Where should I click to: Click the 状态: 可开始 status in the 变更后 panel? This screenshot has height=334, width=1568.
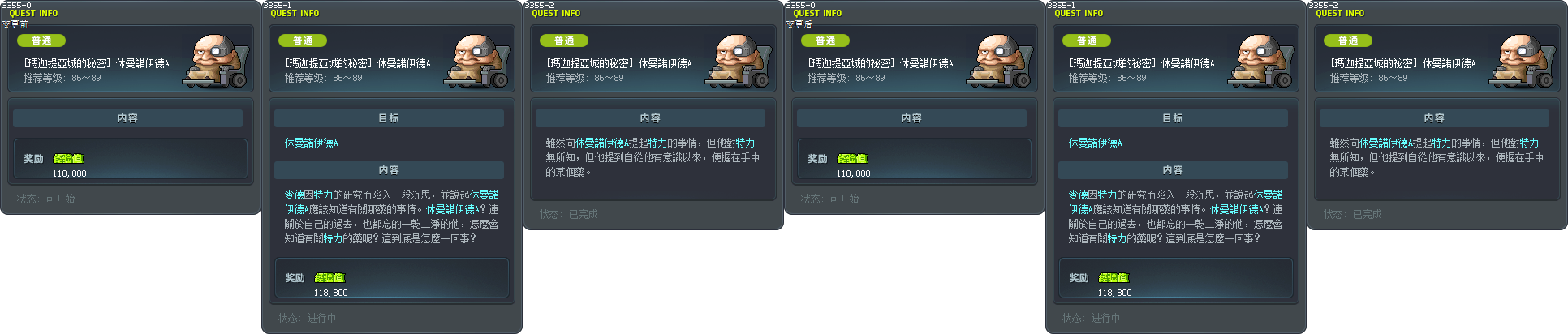click(829, 199)
